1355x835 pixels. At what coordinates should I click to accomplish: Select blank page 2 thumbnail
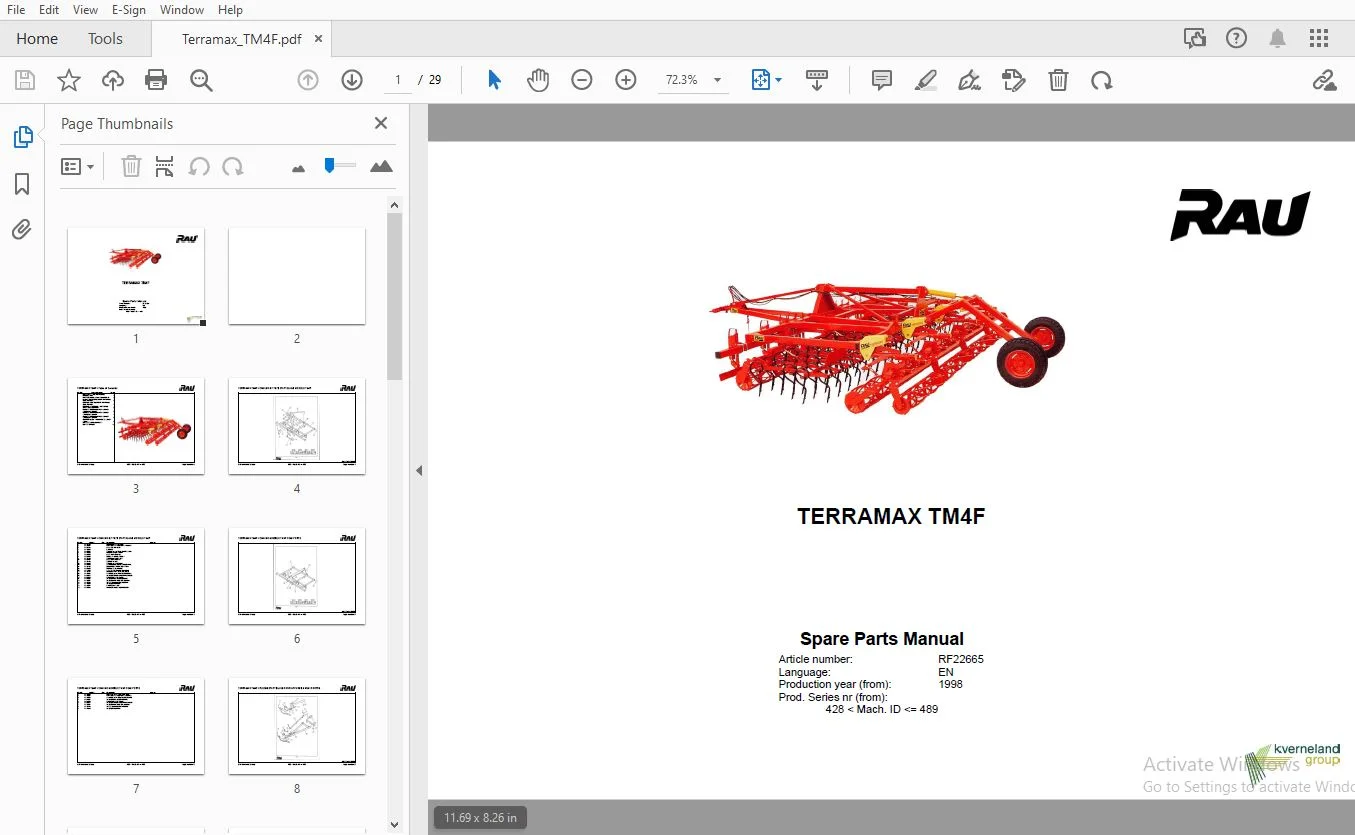297,276
